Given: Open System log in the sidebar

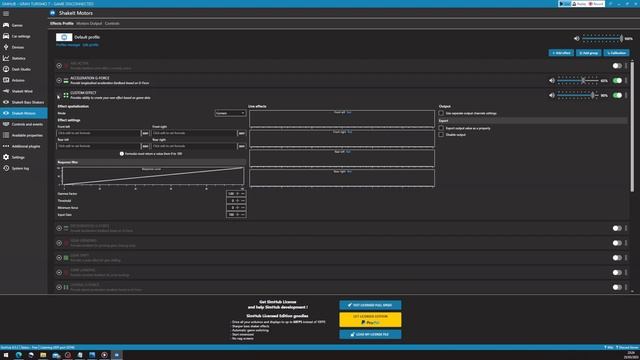Looking at the screenshot, I should [x=24, y=168].
